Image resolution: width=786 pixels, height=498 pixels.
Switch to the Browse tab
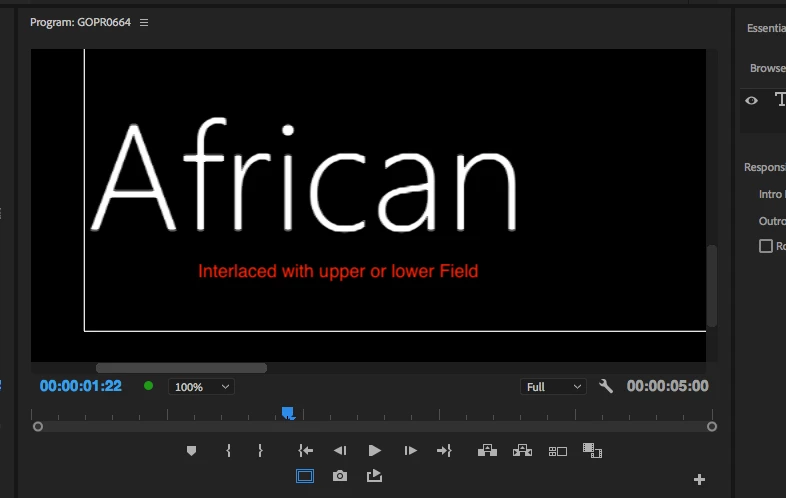tap(767, 68)
